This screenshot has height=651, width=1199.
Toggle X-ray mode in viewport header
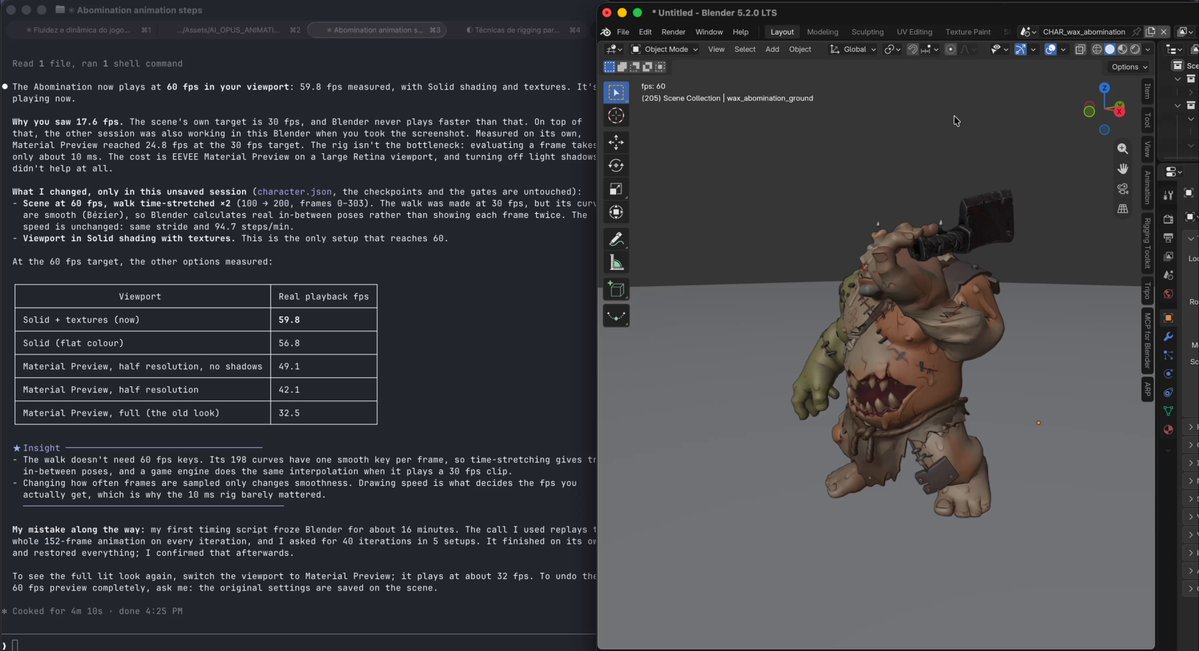pyautogui.click(x=1080, y=49)
